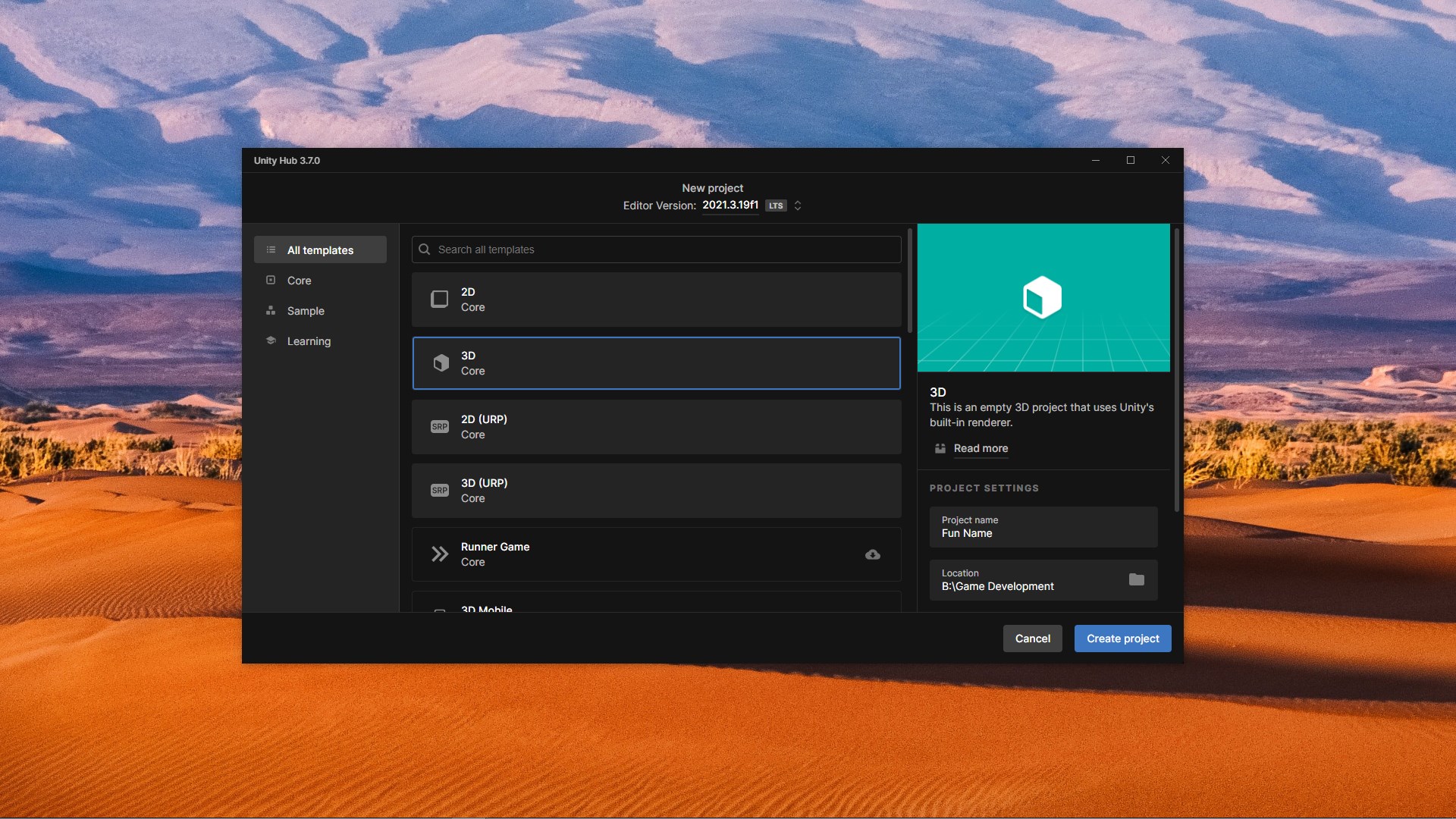1456x819 pixels.
Task: Click the search magnifier icon
Action: 425,249
